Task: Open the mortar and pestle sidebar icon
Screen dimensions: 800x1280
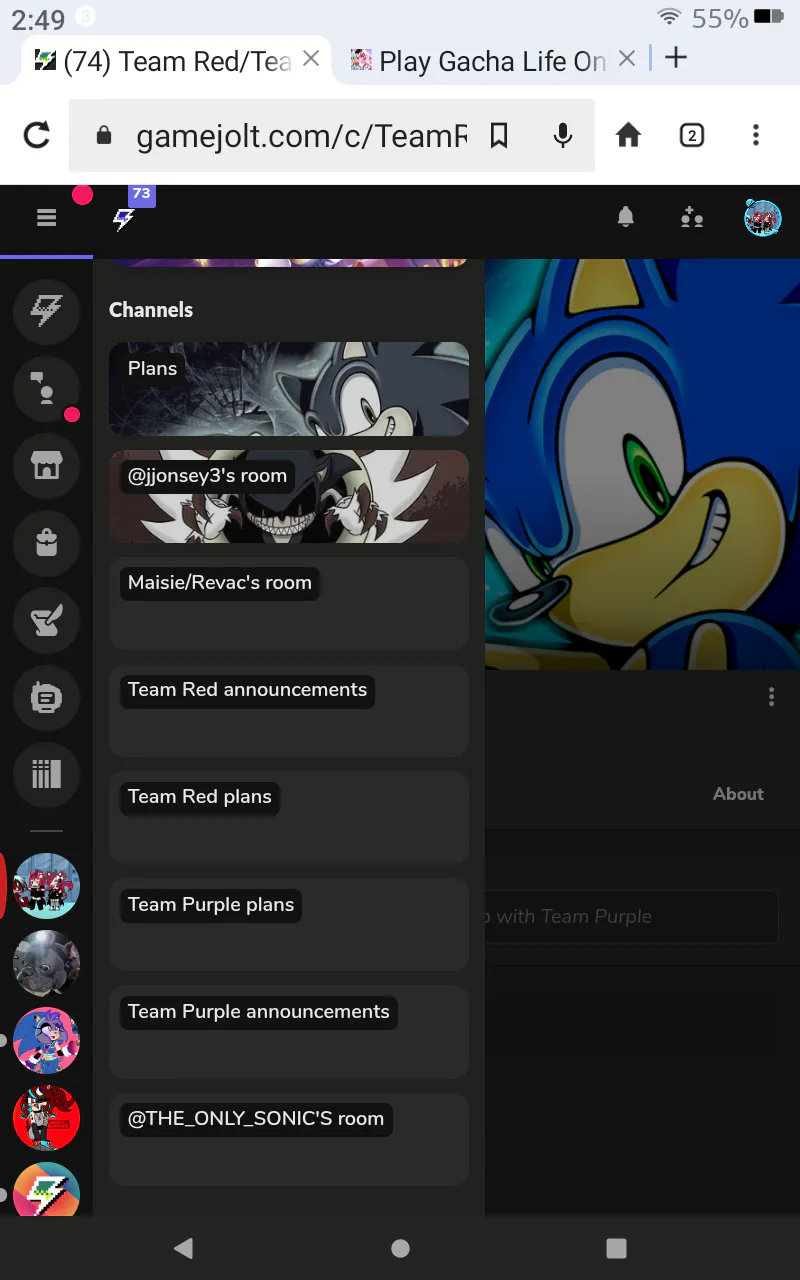Action: (x=46, y=620)
